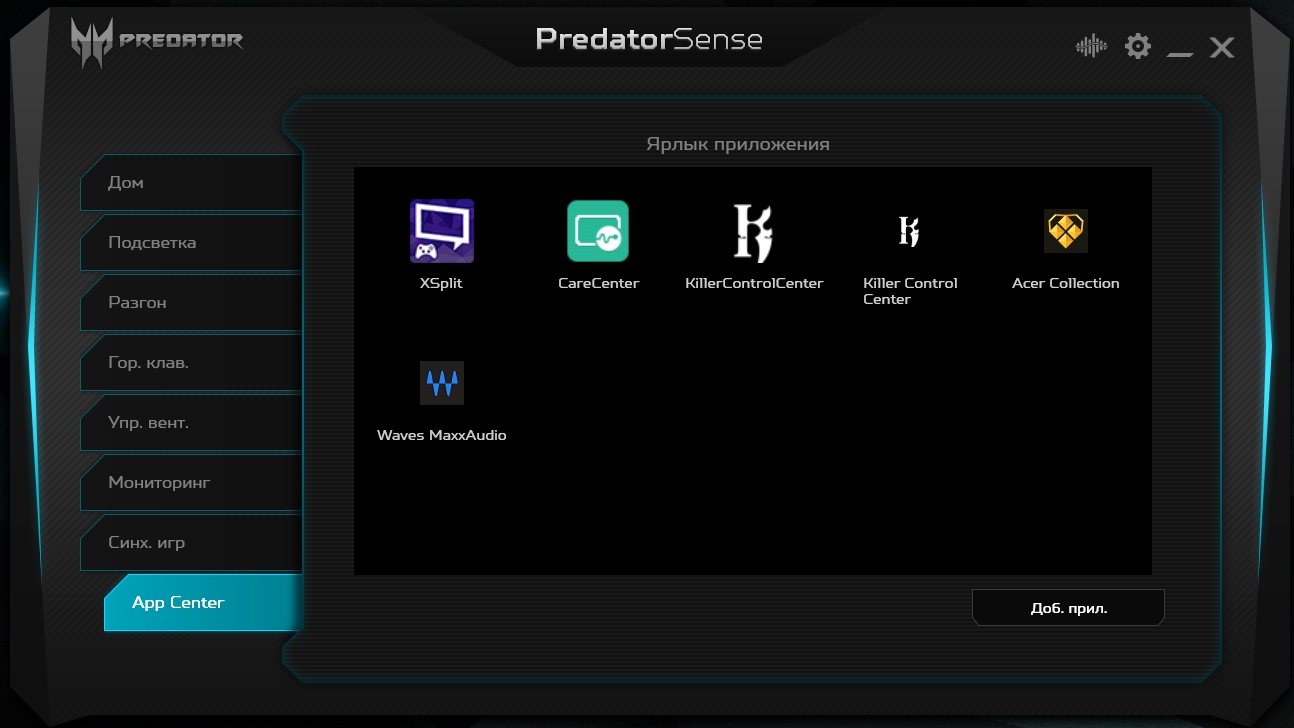This screenshot has height=728, width=1294.
Task: Click the Acer Collection label text
Action: (1066, 283)
